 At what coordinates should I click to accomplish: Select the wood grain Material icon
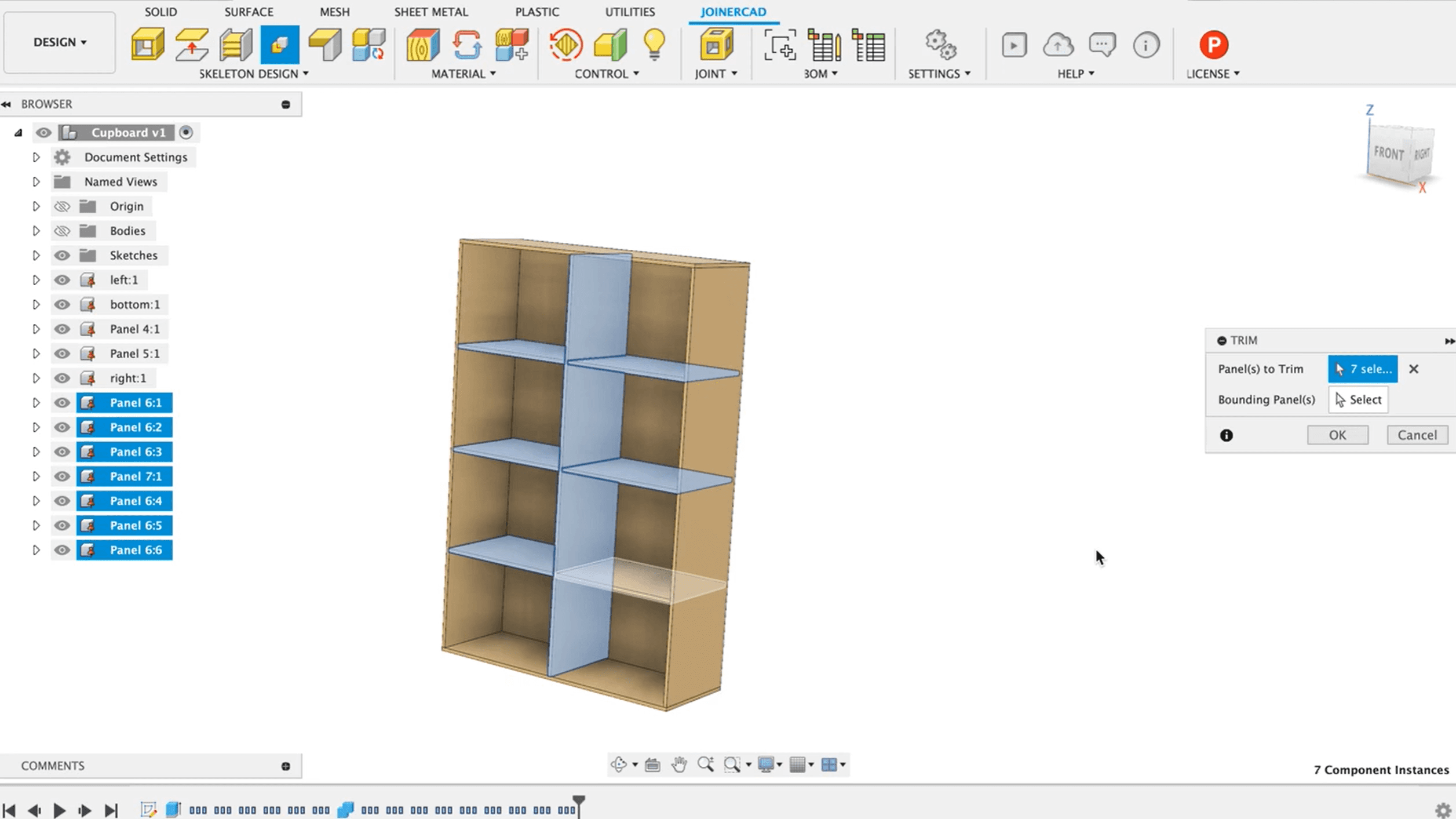(422, 45)
